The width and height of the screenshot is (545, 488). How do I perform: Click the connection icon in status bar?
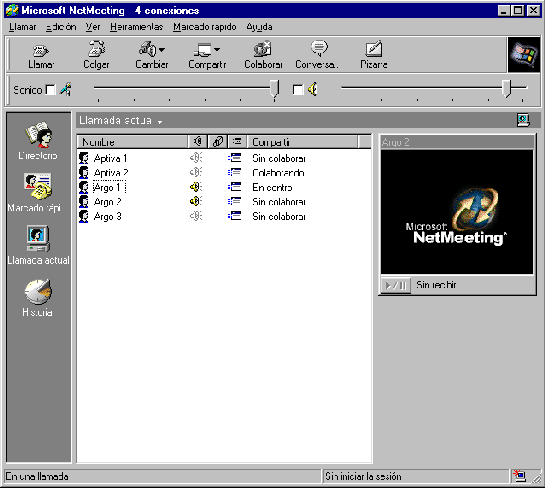tap(520, 476)
